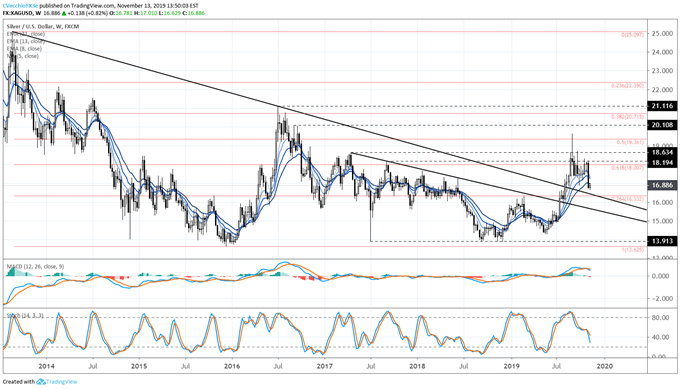Click the 40.00 stochastic axis value

660,337
